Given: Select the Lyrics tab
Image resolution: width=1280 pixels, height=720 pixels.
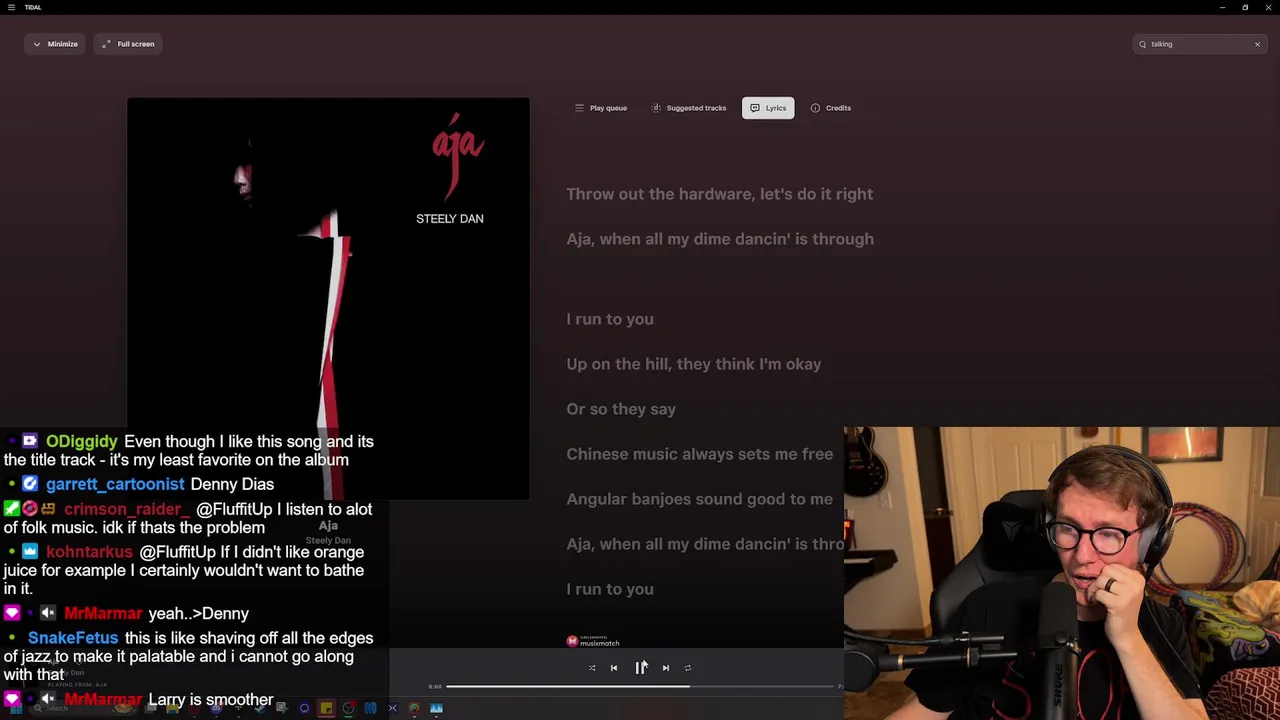Looking at the screenshot, I should pyautogui.click(x=768, y=108).
